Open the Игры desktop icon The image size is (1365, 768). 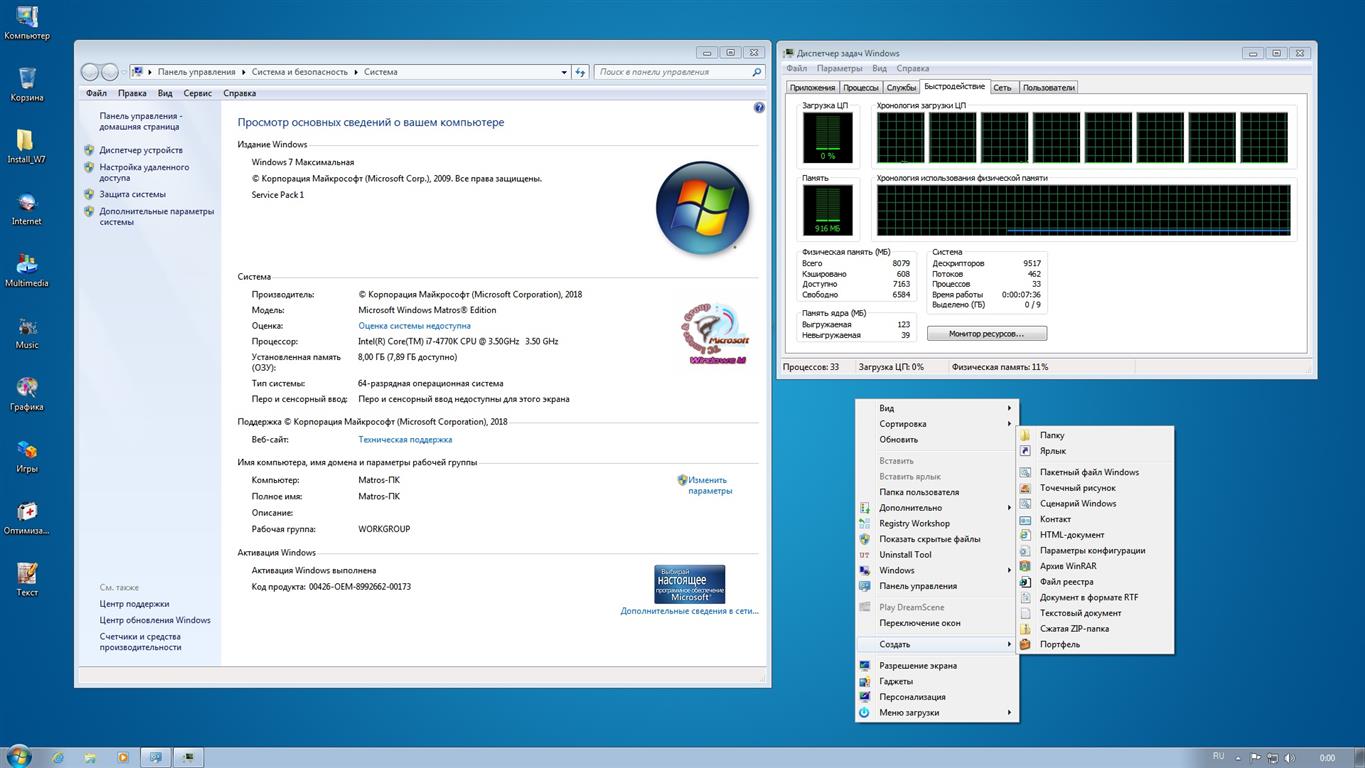click(x=26, y=451)
